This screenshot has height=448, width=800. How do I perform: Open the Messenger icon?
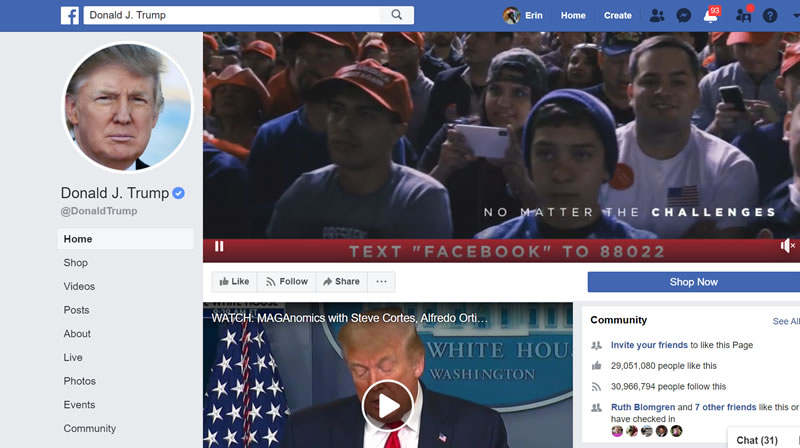click(x=684, y=16)
